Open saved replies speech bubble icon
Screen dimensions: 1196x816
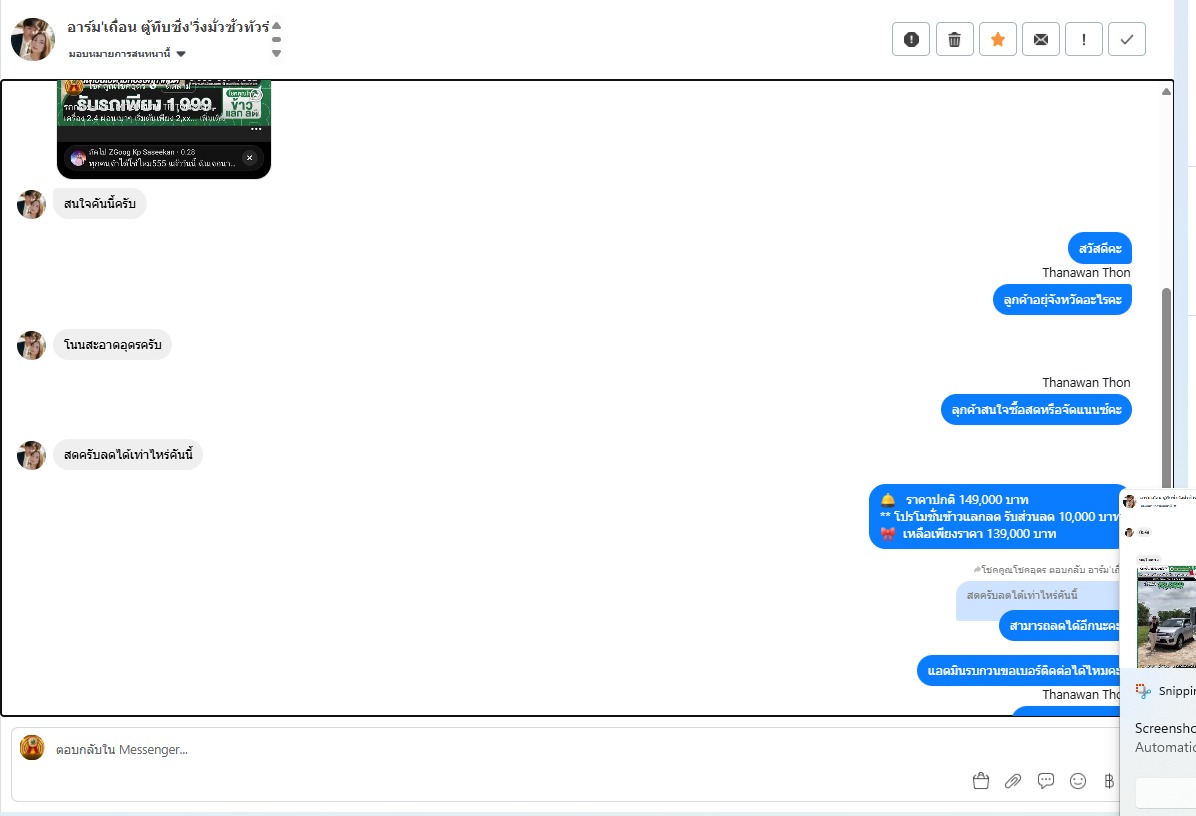pos(1046,781)
